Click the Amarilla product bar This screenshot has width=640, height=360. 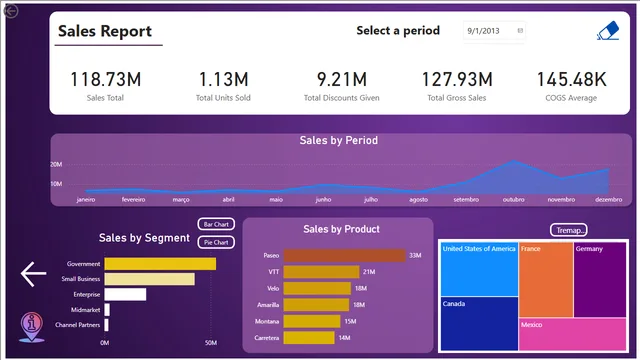[x=316, y=304]
